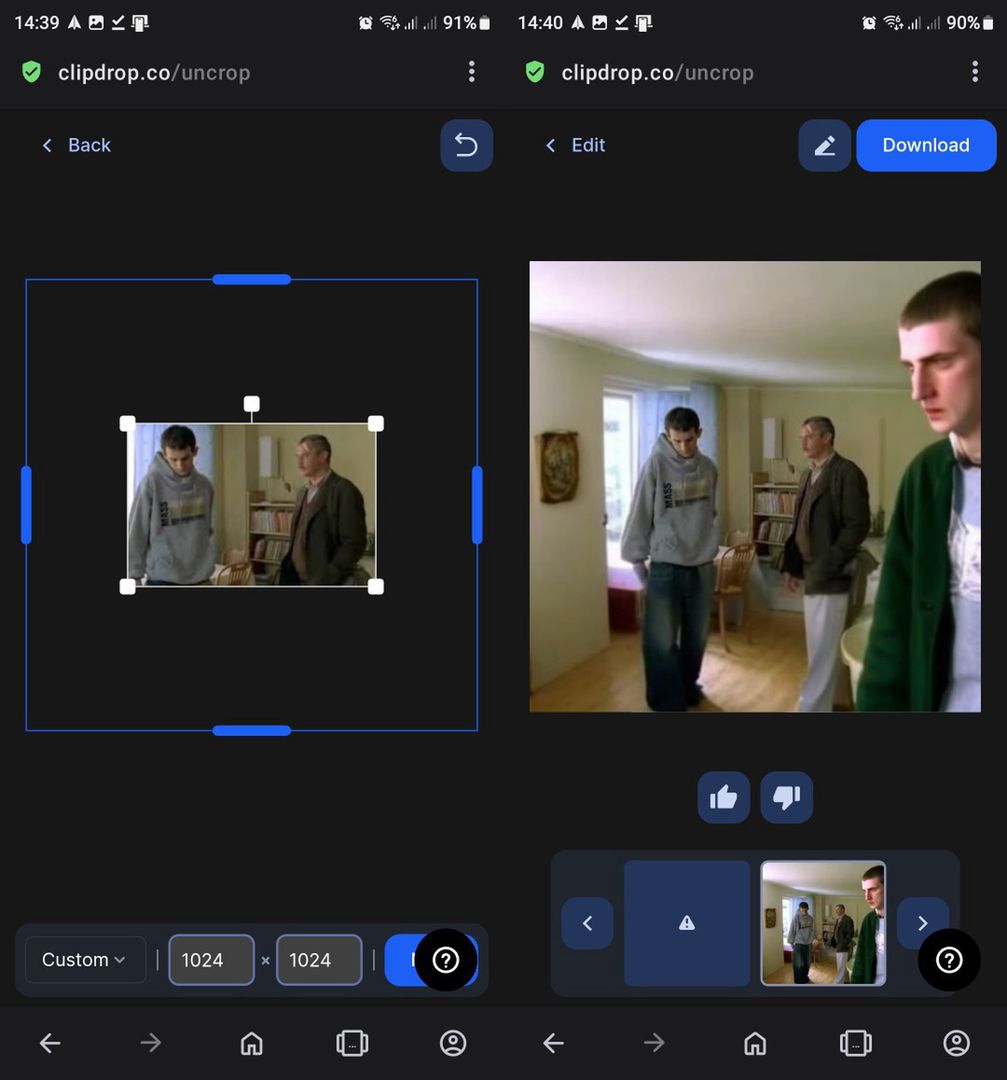The height and width of the screenshot is (1080, 1007).
Task: Show previous result with left chevron
Action: tap(588, 923)
